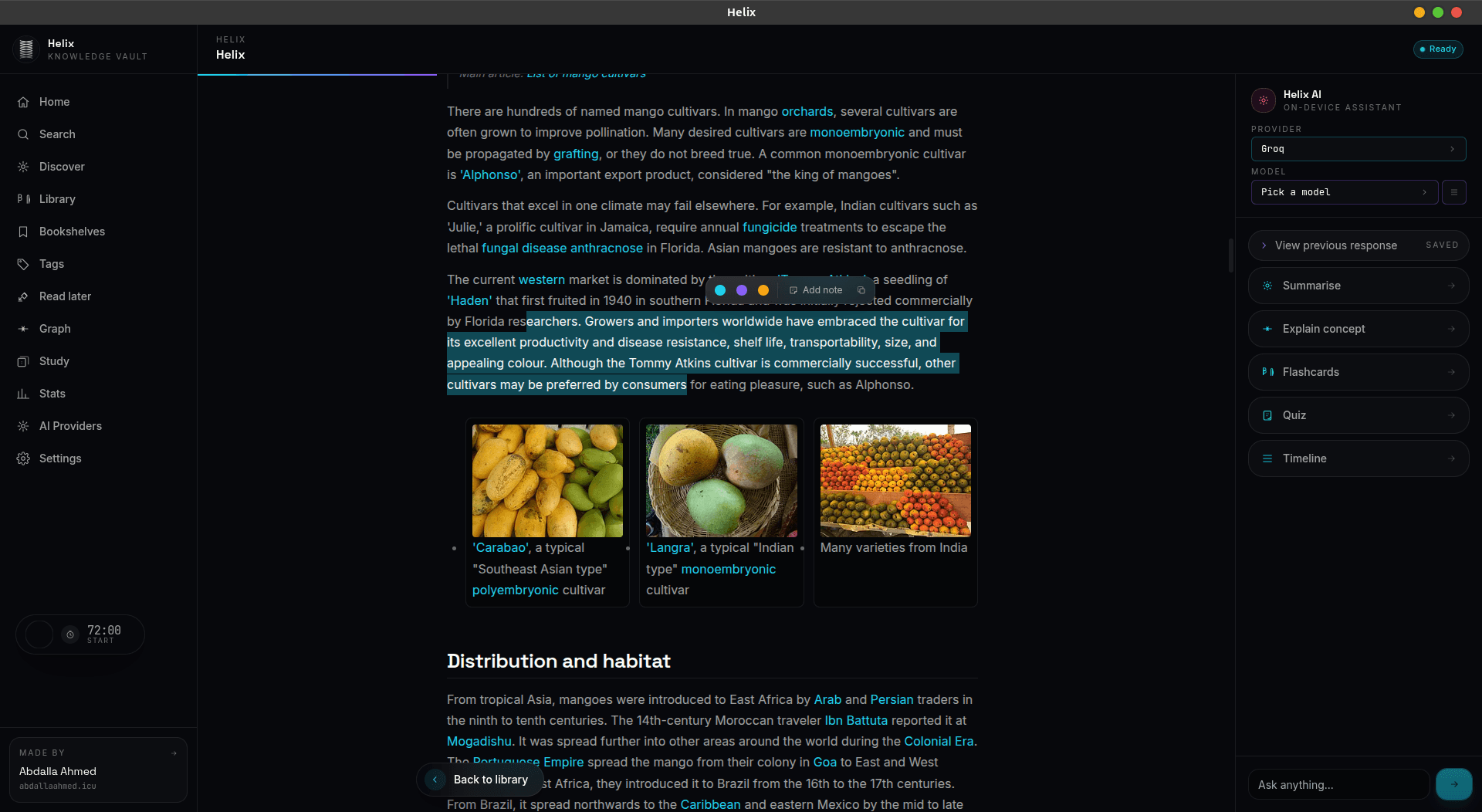Click the focus timer clock icon
The height and width of the screenshot is (812, 1482).
70,634
